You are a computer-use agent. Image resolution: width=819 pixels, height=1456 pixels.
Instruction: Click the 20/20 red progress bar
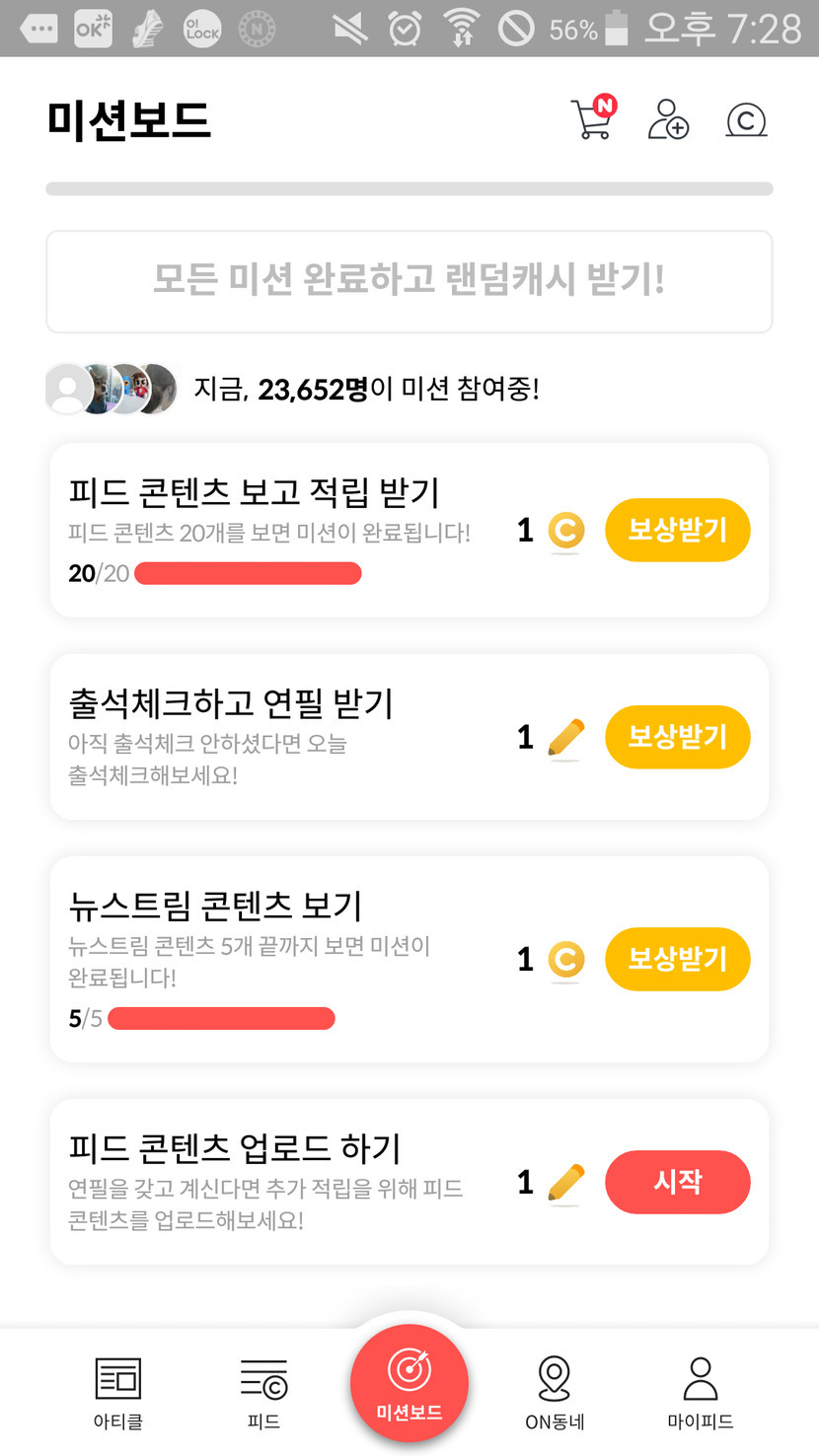248,573
